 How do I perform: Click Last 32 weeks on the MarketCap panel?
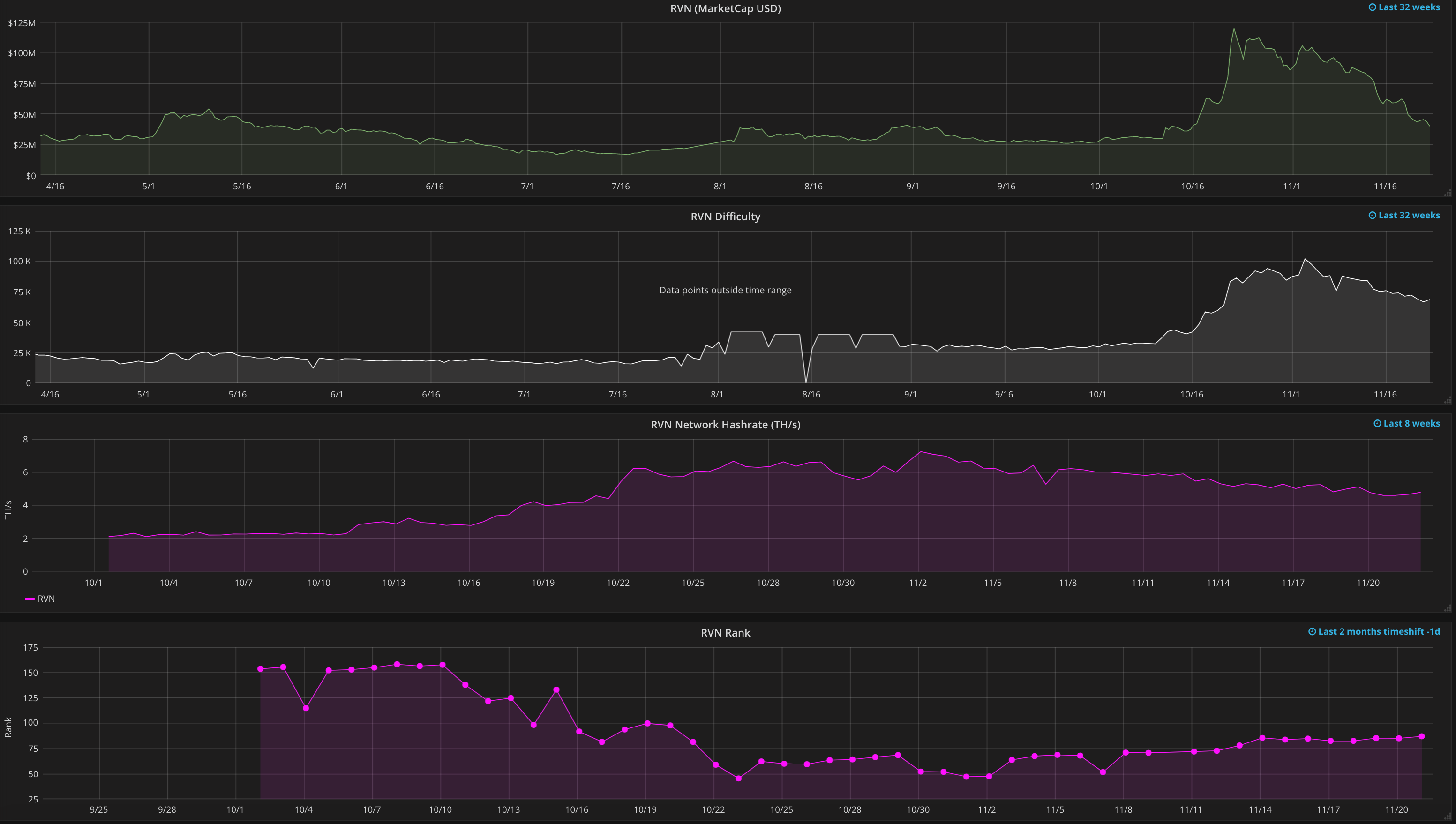1409,7
